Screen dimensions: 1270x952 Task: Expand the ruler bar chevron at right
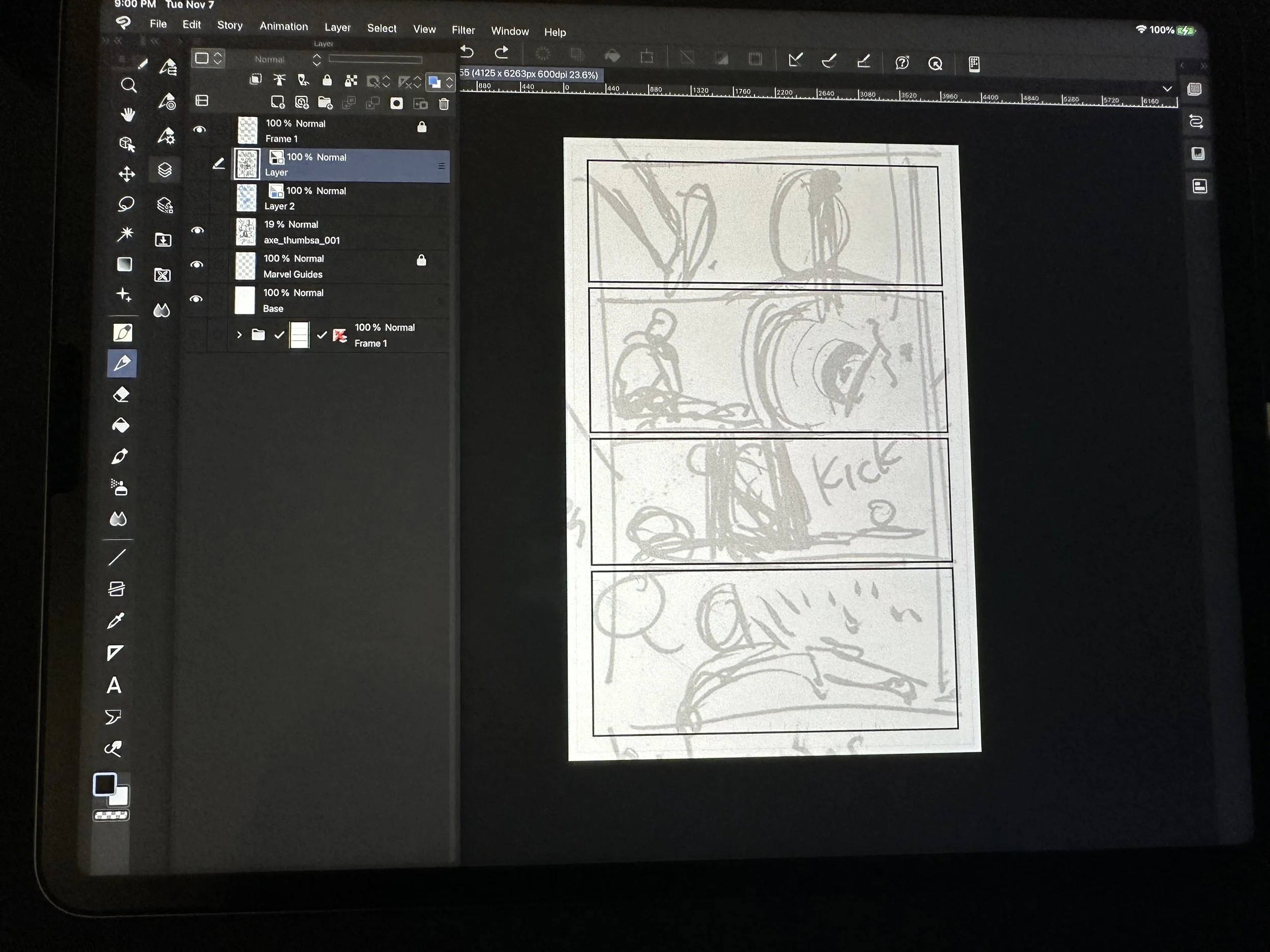[x=1167, y=89]
